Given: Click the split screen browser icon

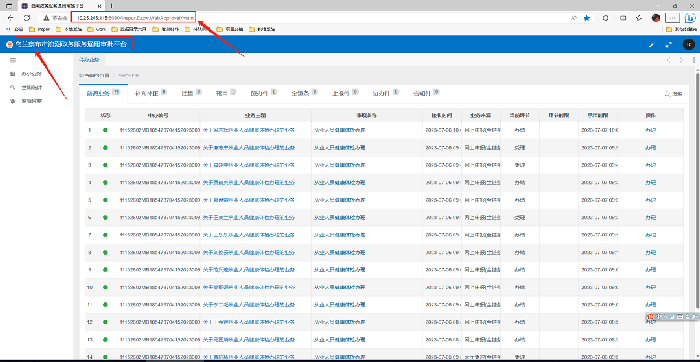Looking at the screenshot, I should coord(623,18).
